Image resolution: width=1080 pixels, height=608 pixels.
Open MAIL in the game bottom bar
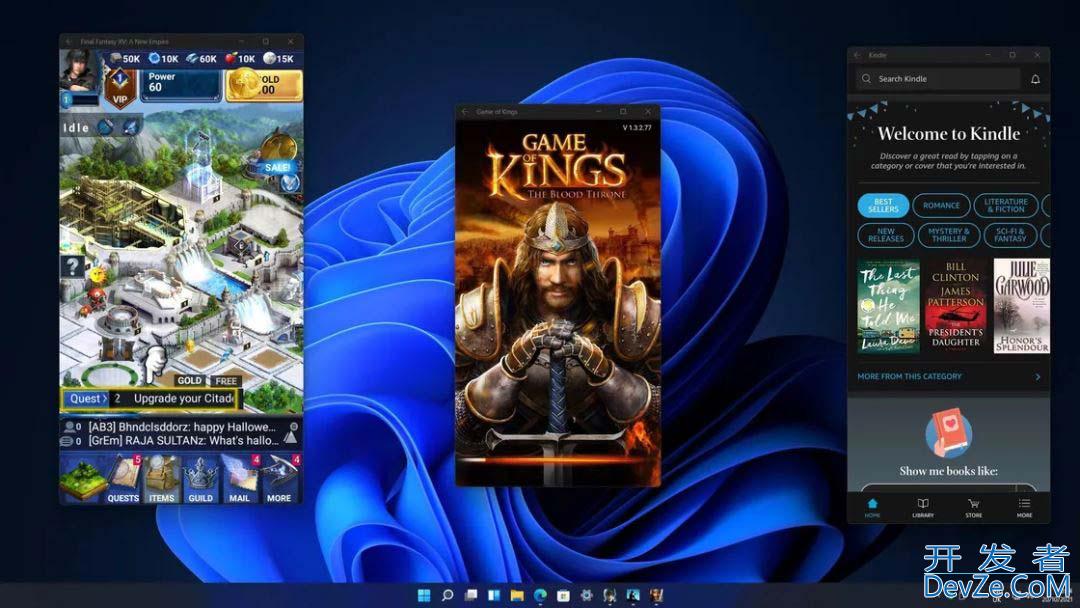point(239,479)
